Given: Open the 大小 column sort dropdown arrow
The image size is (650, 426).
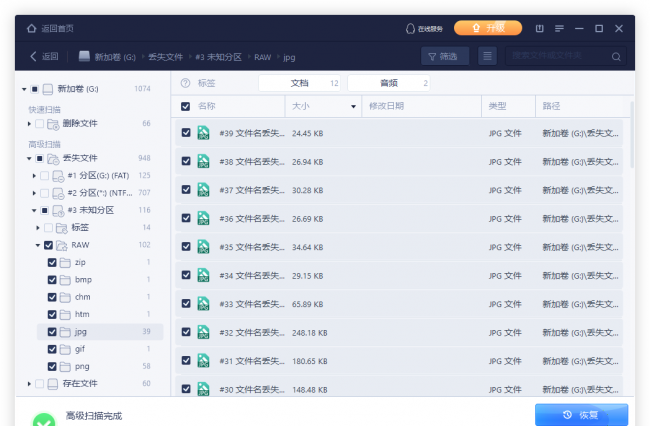Looking at the screenshot, I should click(x=353, y=106).
